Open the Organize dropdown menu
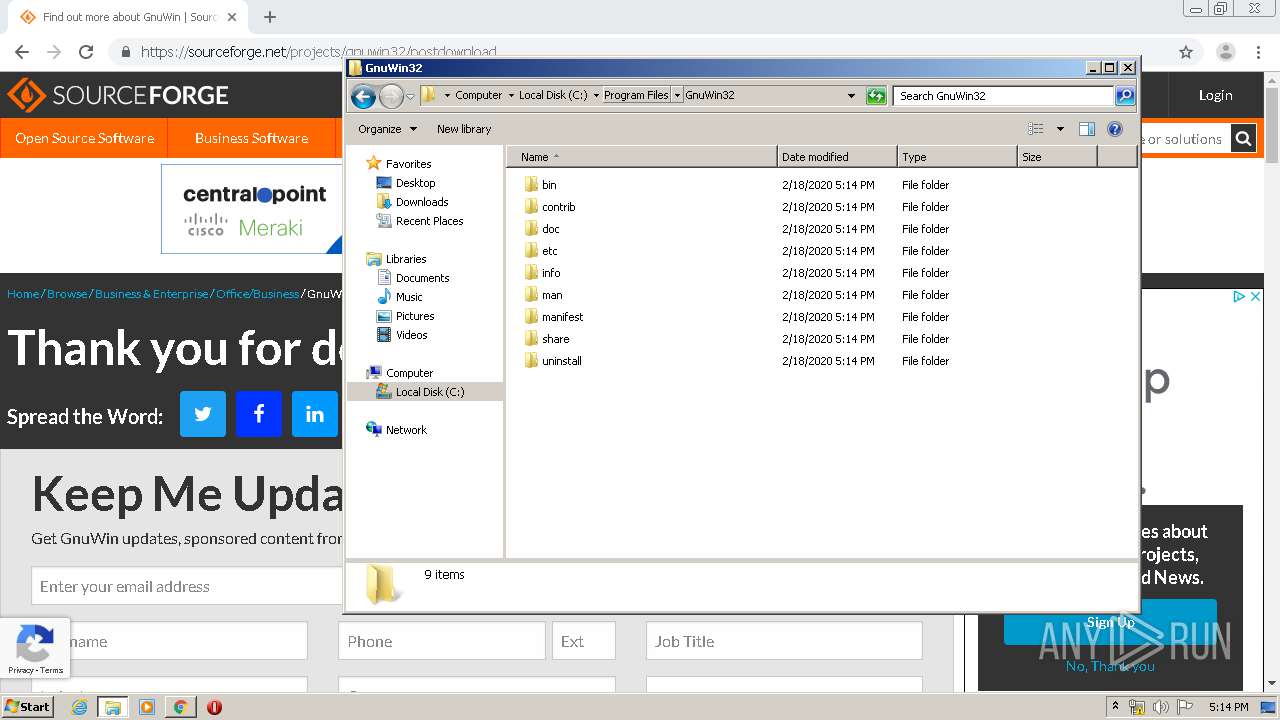Image resolution: width=1280 pixels, height=720 pixels. (x=387, y=129)
